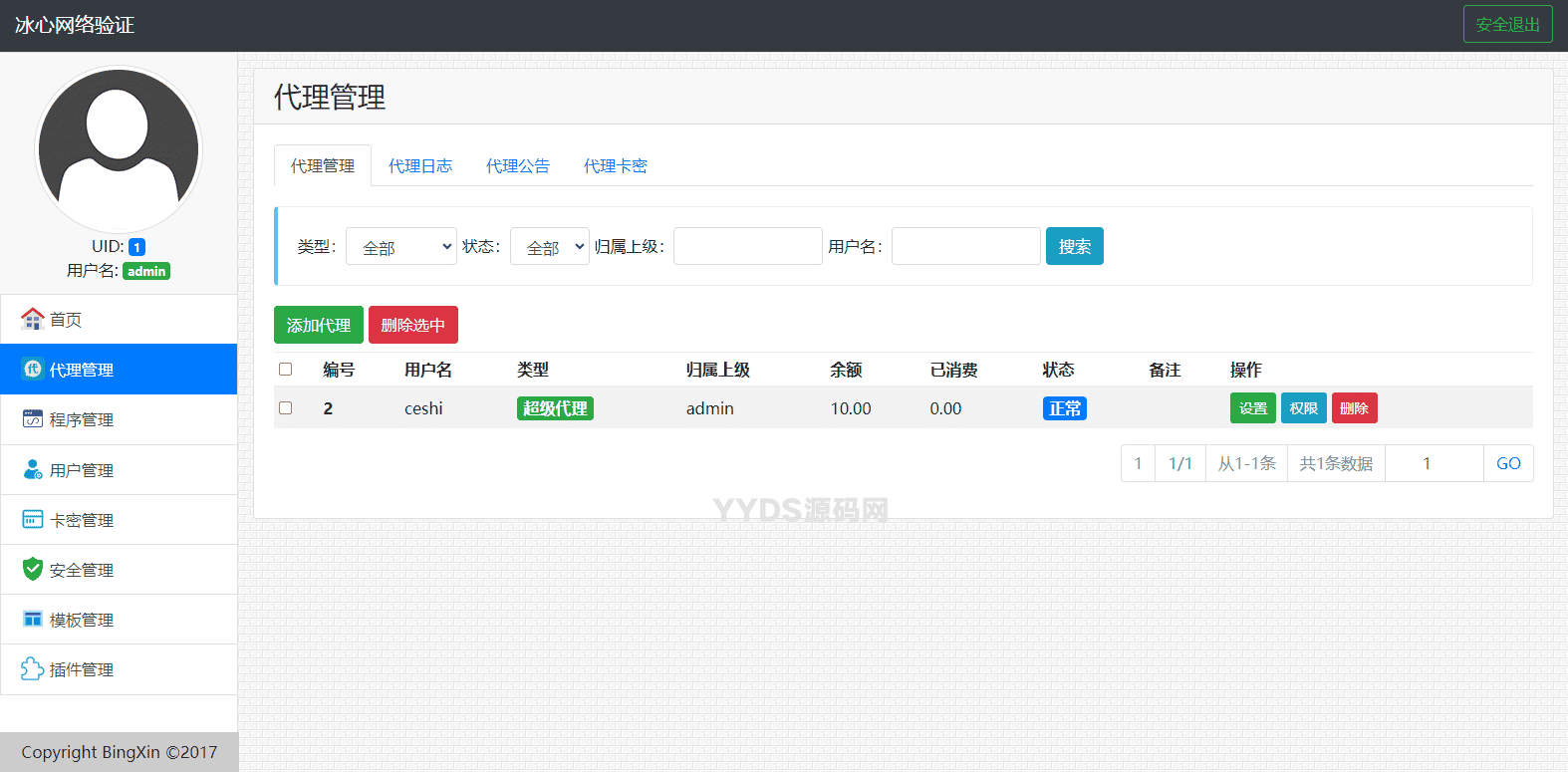Click the 卡密管理 card icon
This screenshot has height=772, width=1568.
(33, 519)
